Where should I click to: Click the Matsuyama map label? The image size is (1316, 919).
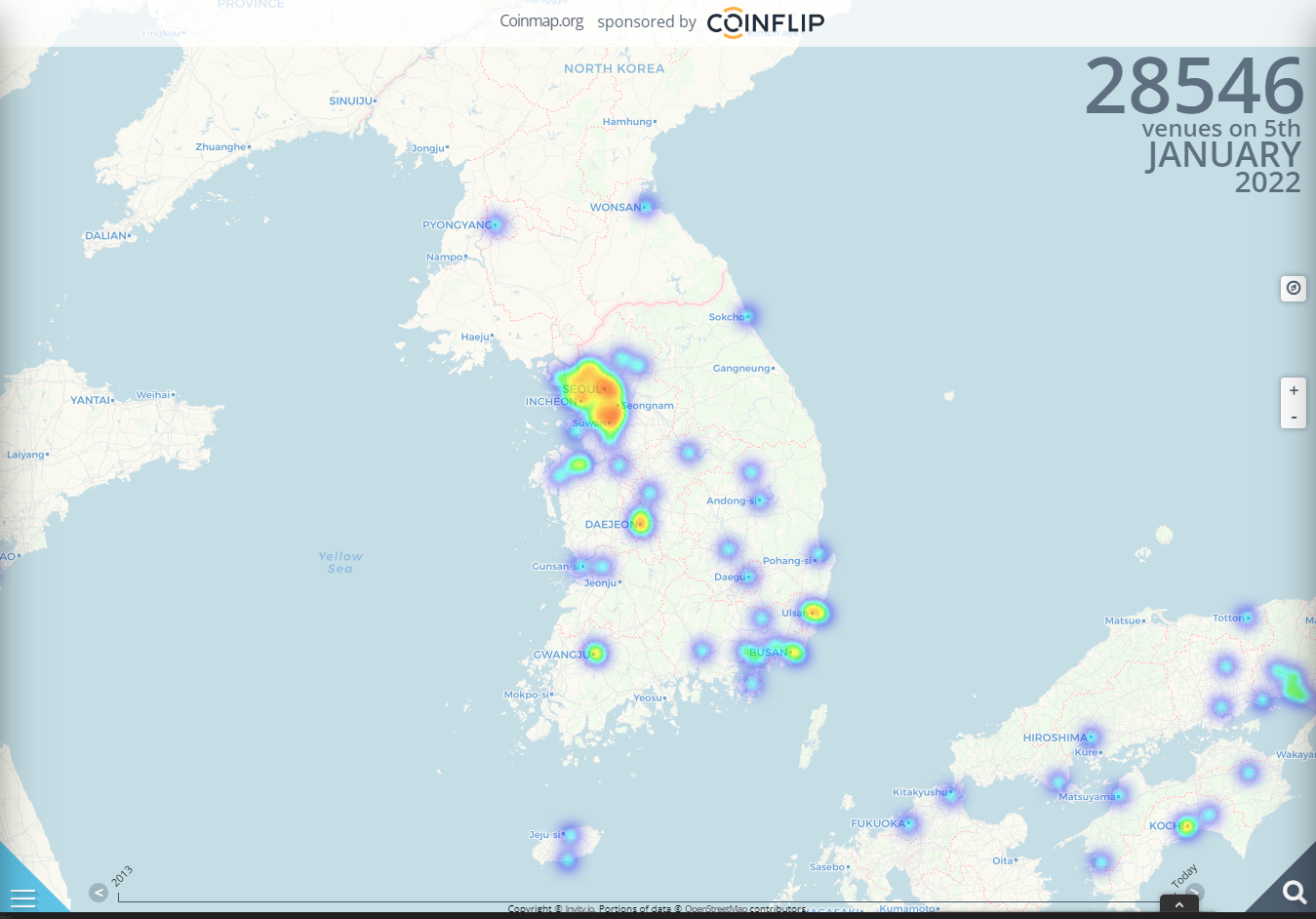(1087, 796)
